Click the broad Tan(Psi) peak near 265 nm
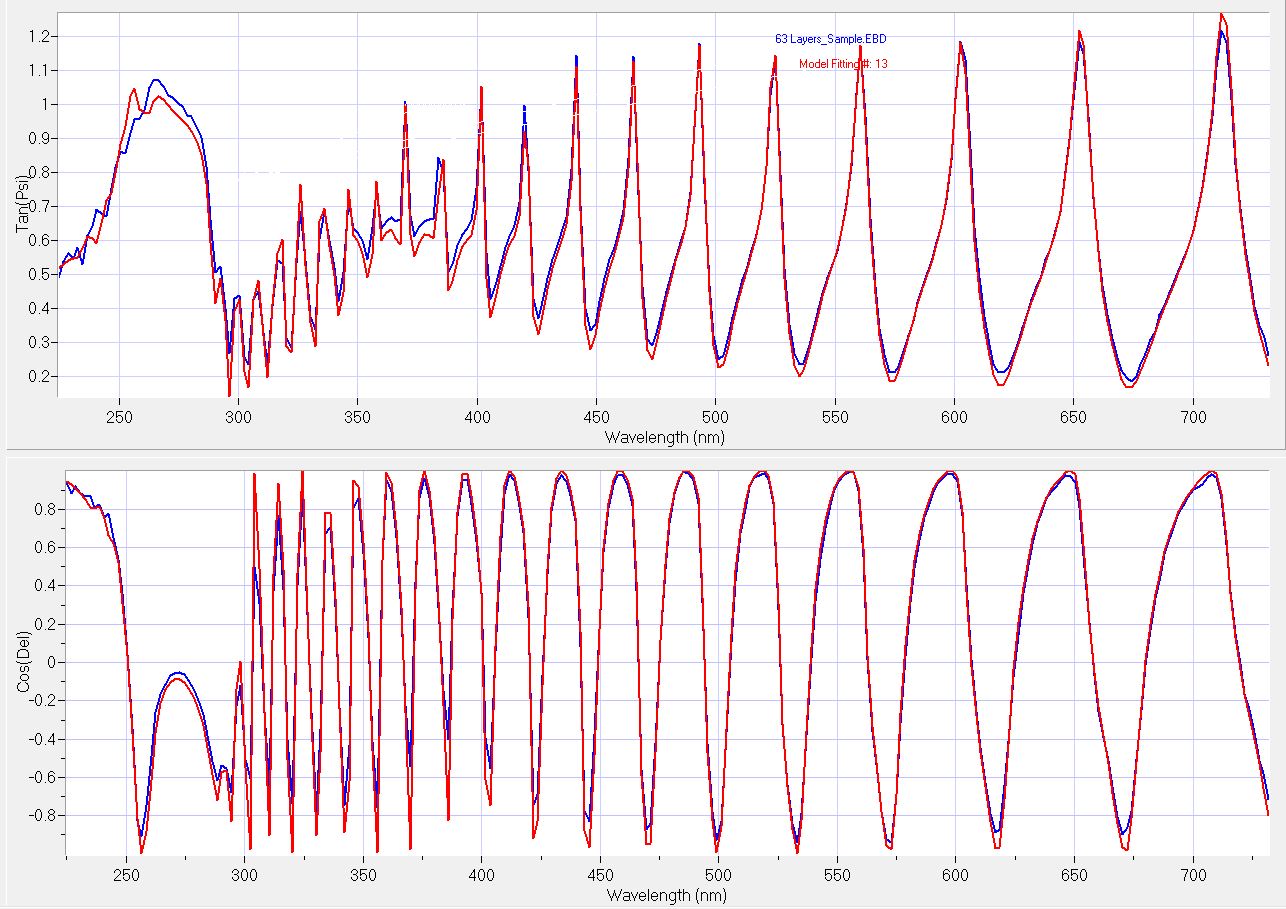1286x909 pixels. point(155,80)
